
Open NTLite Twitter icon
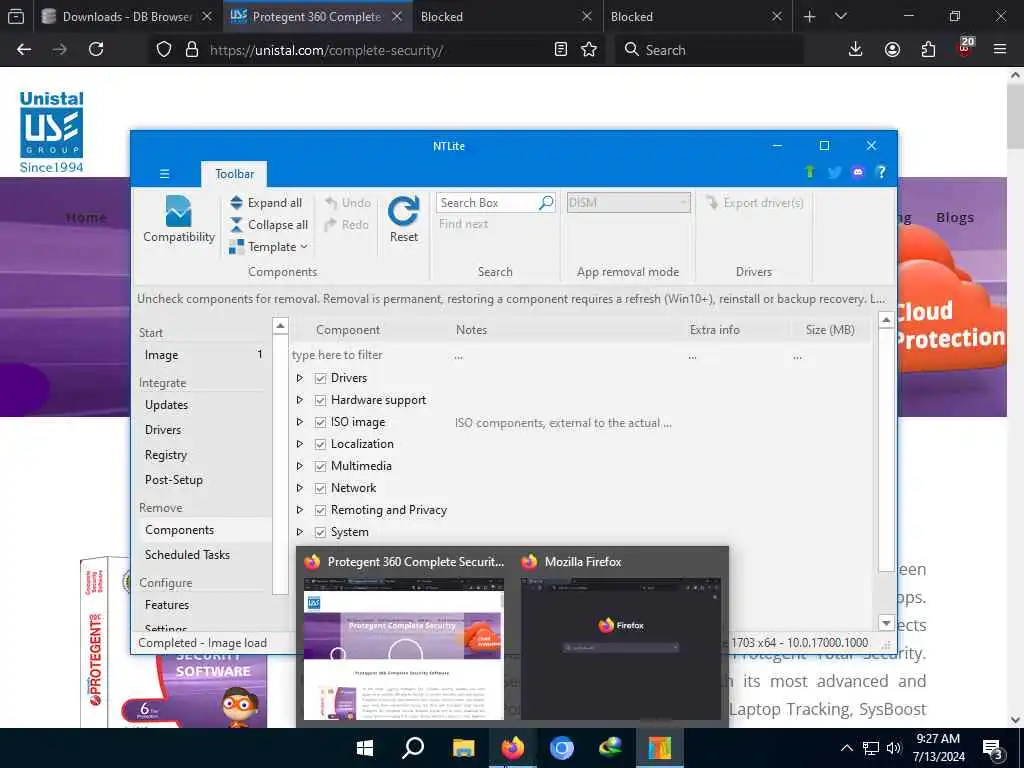click(834, 172)
